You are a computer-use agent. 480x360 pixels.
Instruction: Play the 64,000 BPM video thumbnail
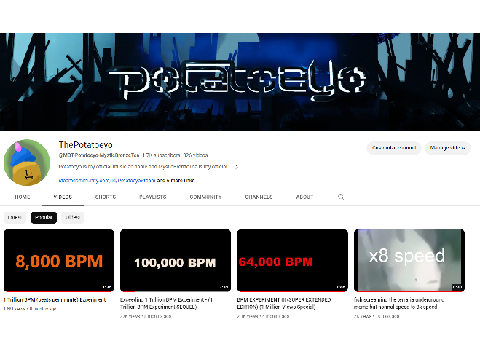292,260
